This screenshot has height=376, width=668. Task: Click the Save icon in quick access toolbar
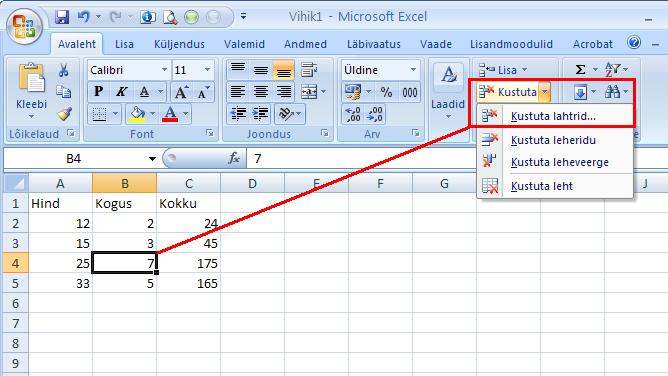pyautogui.click(x=62, y=17)
